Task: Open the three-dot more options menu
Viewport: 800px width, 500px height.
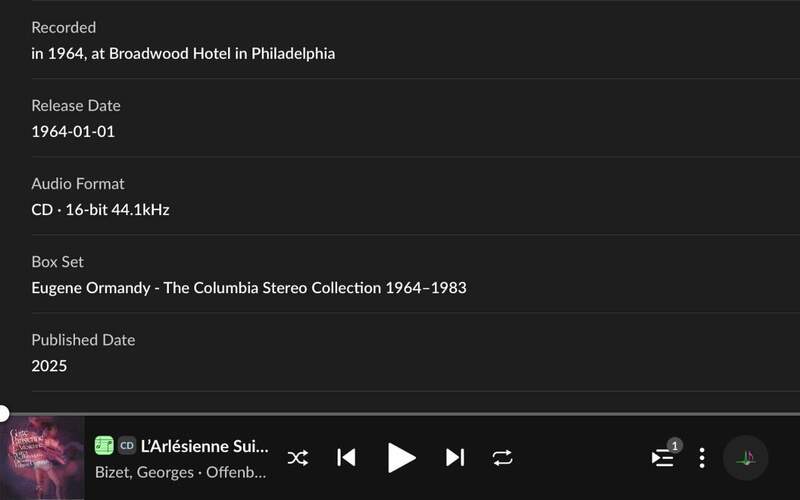Action: (702, 458)
